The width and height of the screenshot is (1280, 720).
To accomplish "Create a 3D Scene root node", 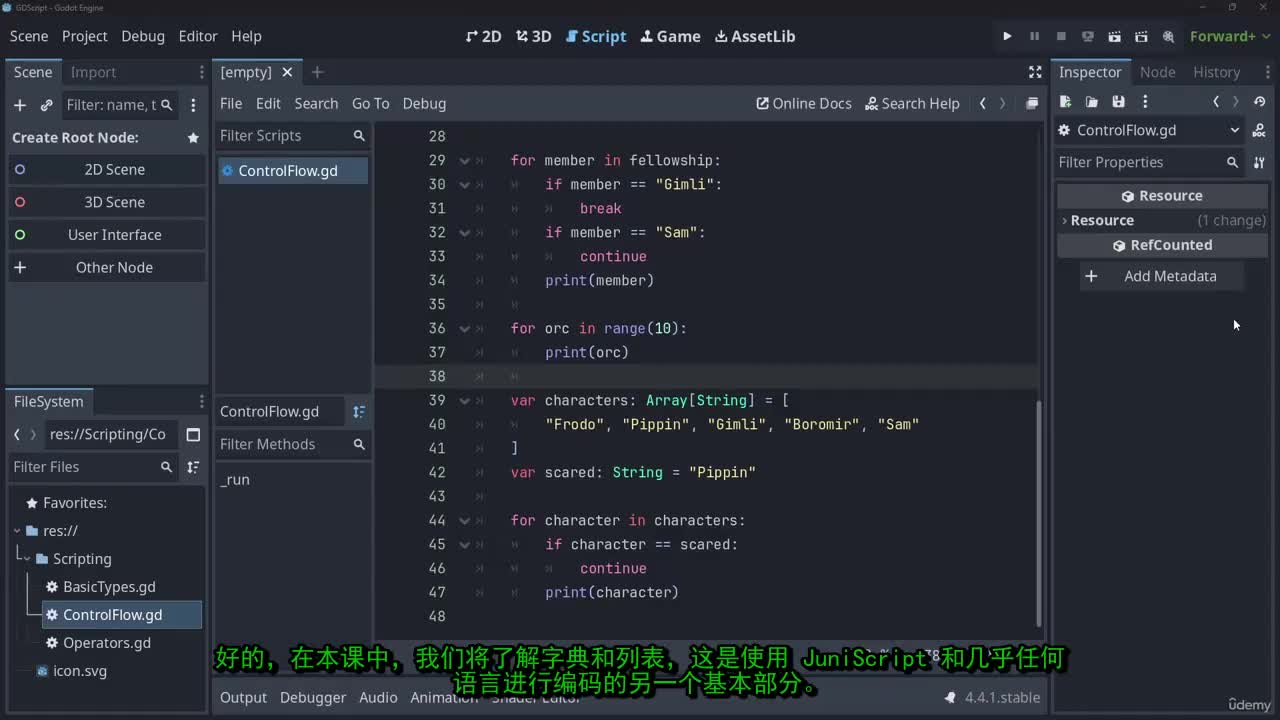I will [x=107, y=202].
